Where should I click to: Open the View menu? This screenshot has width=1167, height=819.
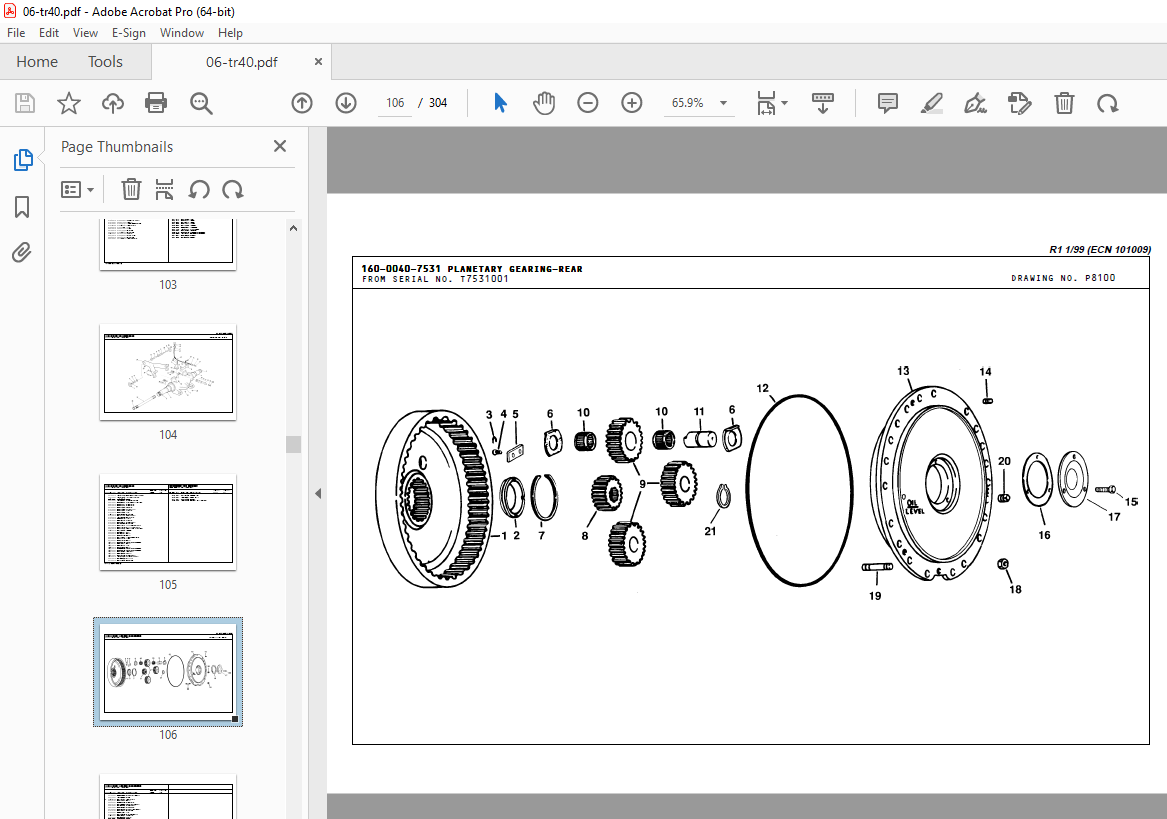86,33
